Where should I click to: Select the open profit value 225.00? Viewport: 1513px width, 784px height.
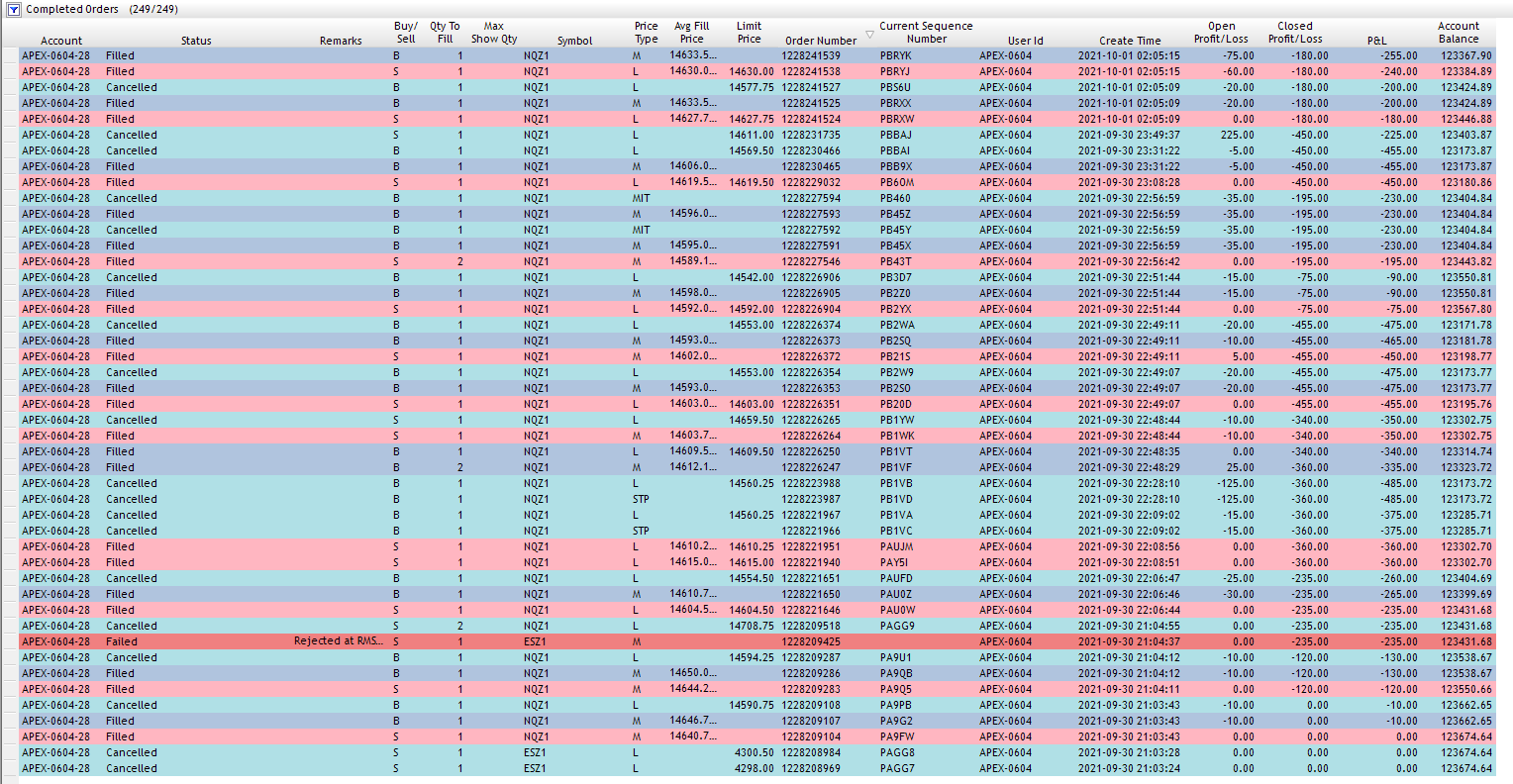tap(1237, 135)
